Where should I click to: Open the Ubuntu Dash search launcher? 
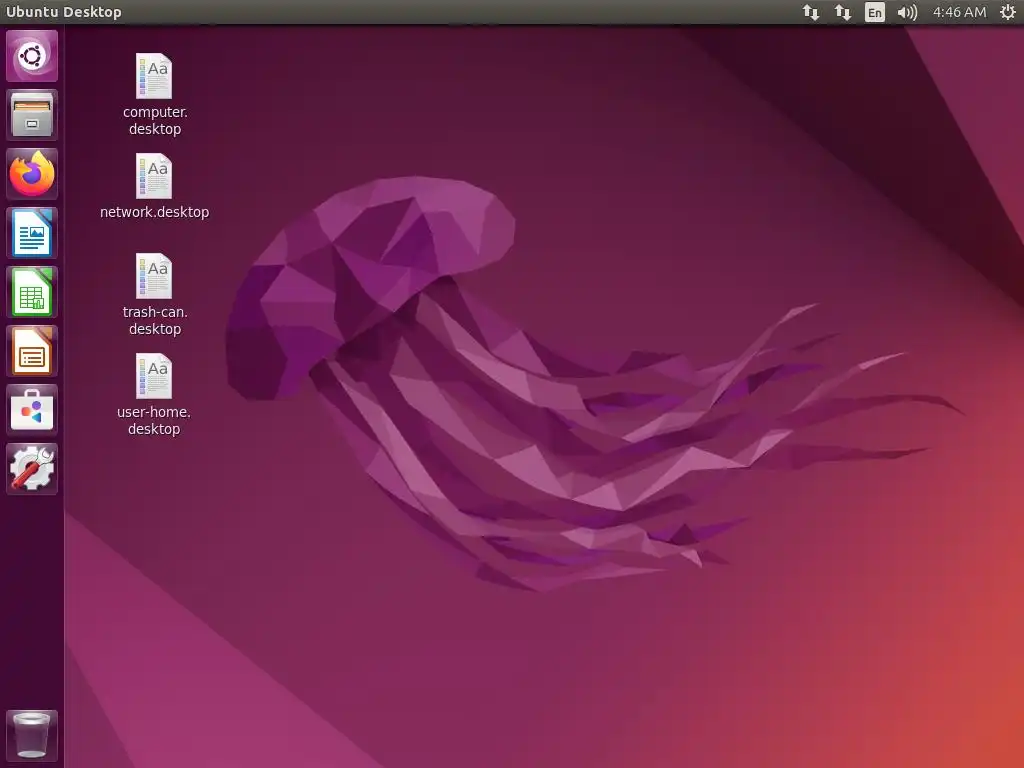[x=32, y=56]
